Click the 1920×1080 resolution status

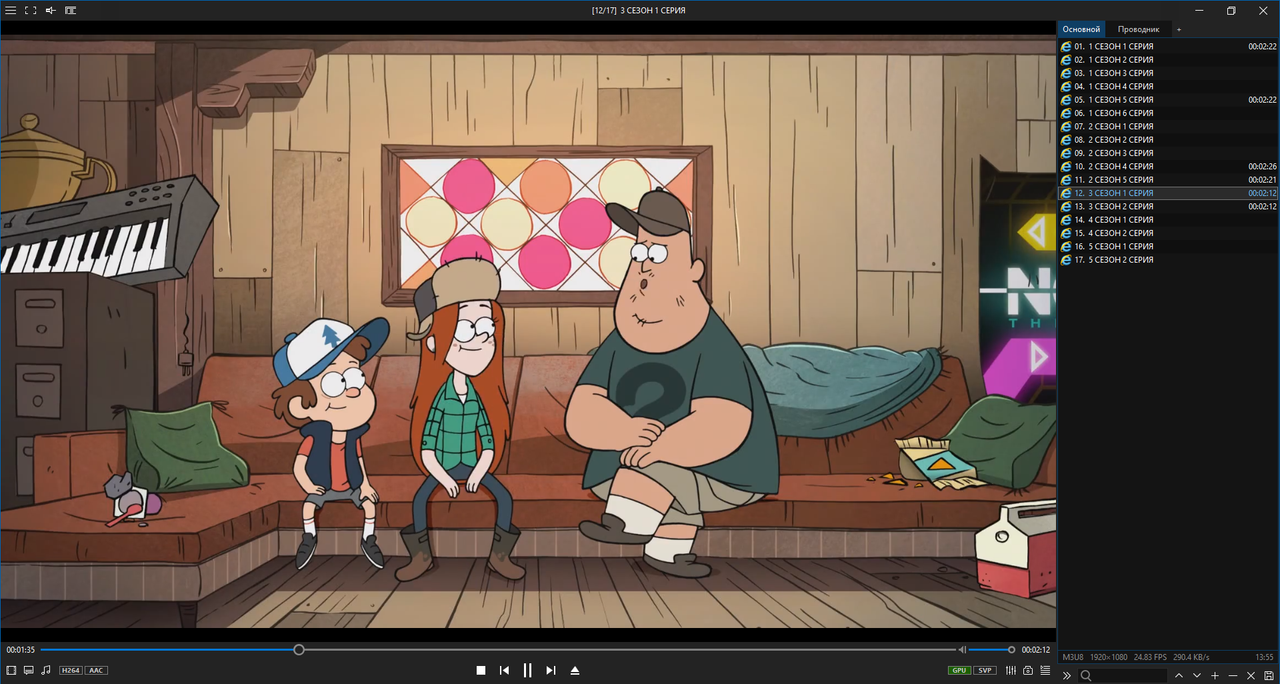(x=1109, y=657)
